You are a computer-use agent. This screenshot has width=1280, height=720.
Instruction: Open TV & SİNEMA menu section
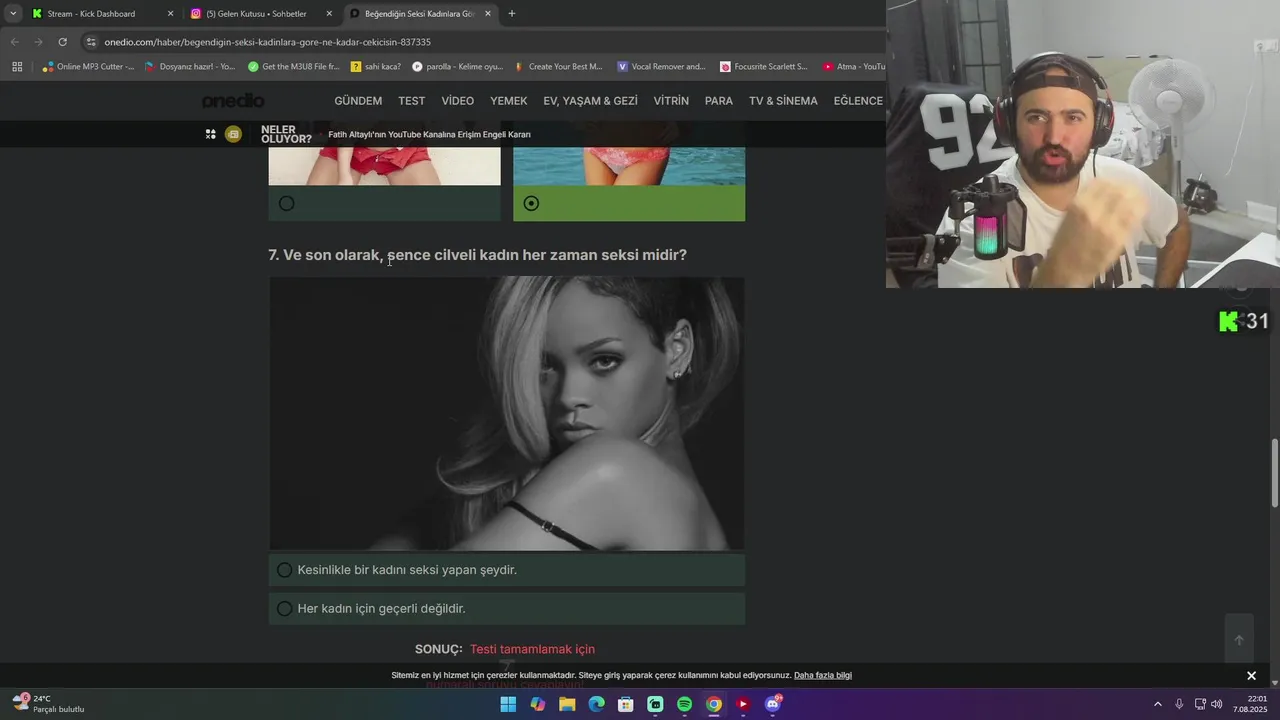point(783,101)
